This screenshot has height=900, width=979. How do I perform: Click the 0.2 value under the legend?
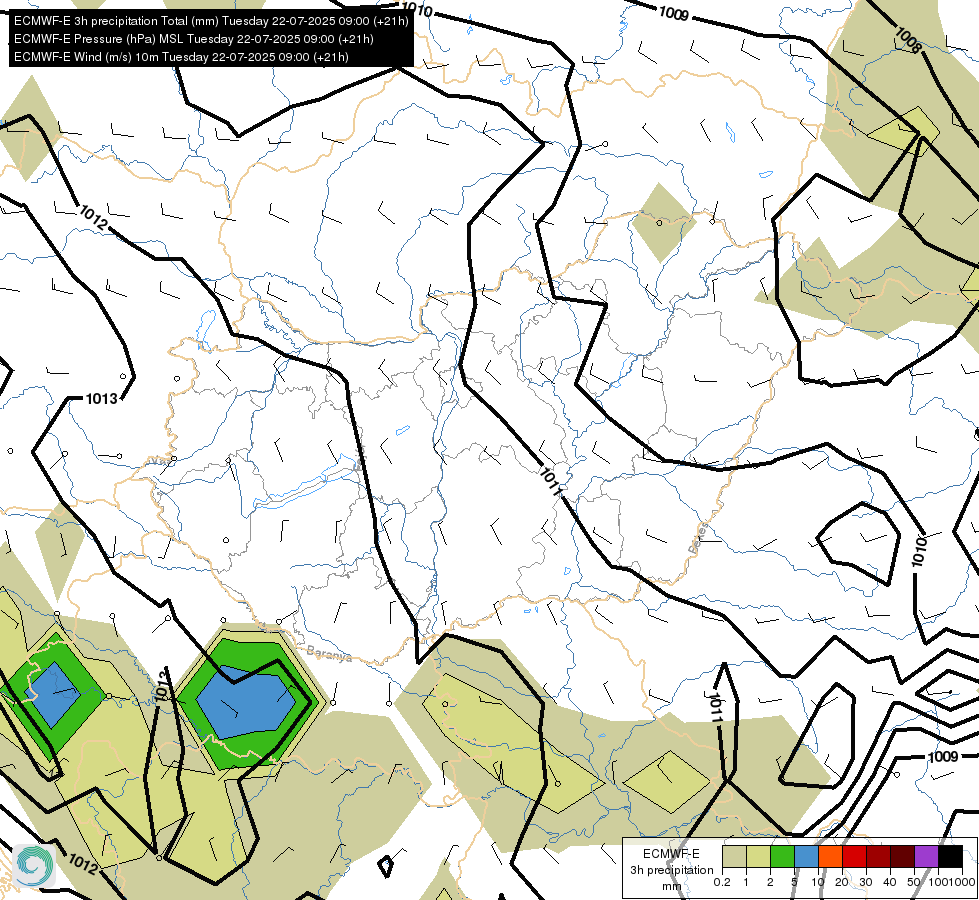pyautogui.click(x=722, y=882)
